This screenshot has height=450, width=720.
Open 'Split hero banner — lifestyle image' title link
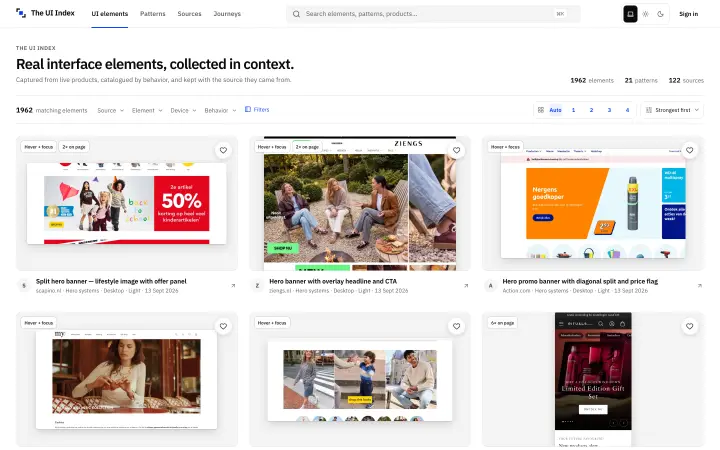[x=111, y=281]
